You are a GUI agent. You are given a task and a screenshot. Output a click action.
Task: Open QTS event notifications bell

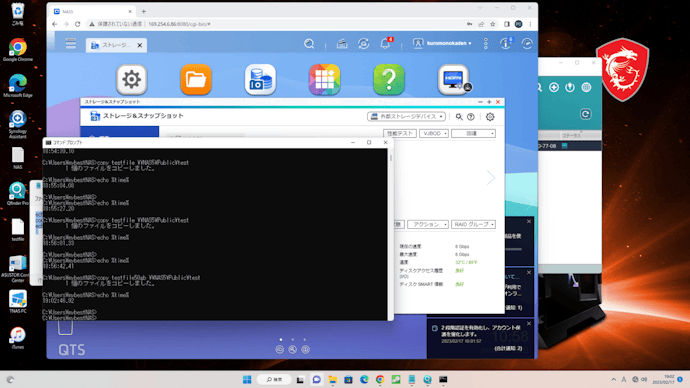tap(385, 44)
